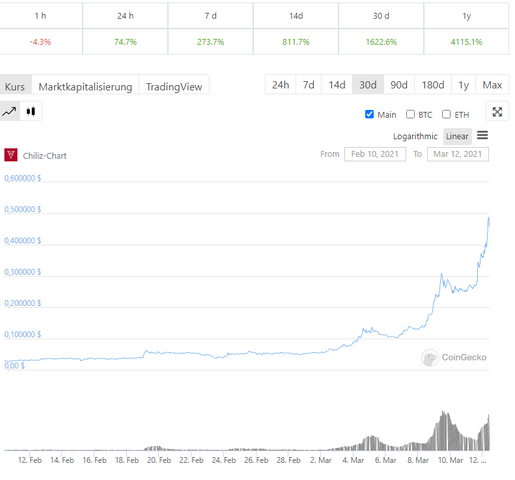Click the 2. Mar date axis label

321,460
